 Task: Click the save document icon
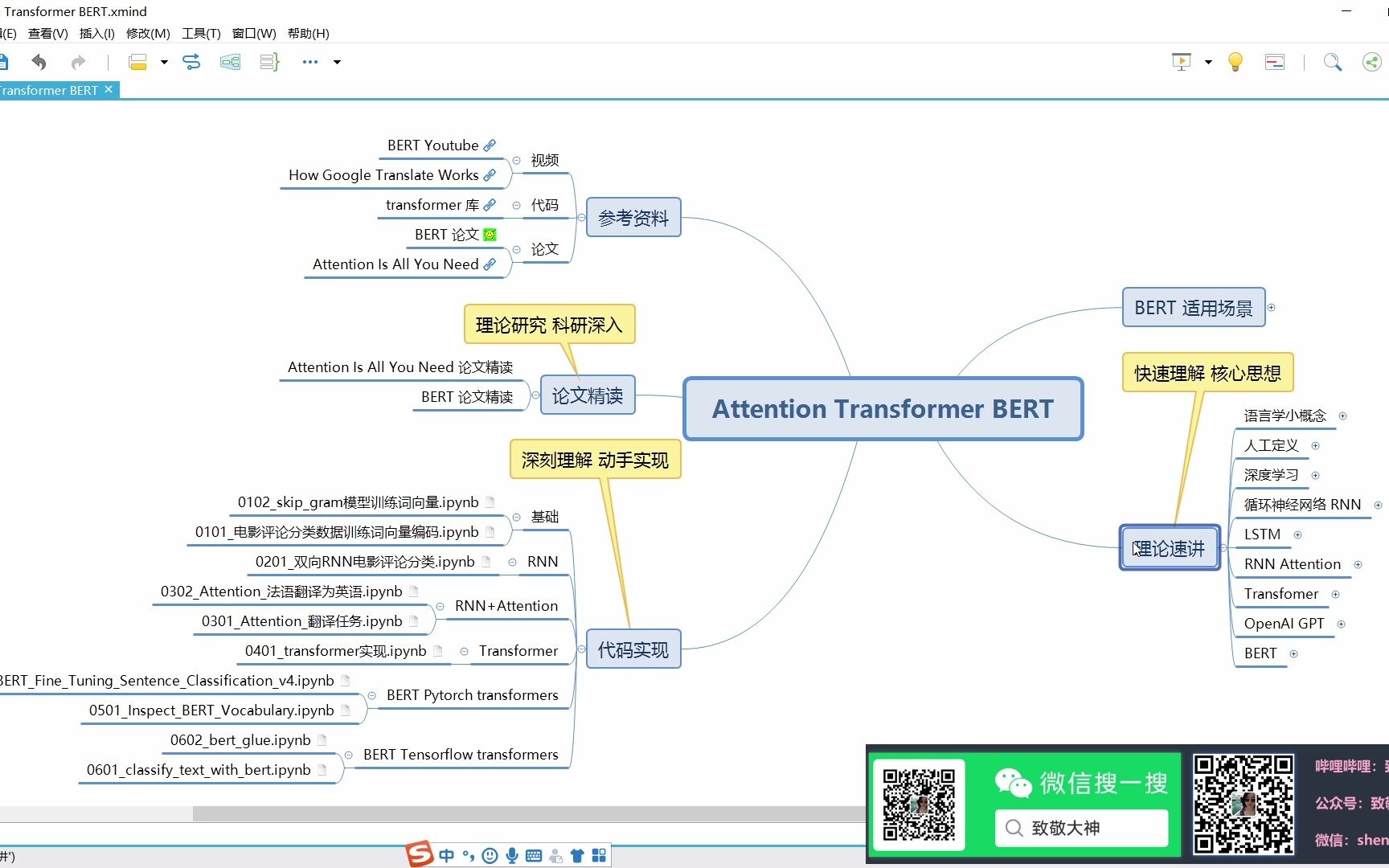coord(3,62)
